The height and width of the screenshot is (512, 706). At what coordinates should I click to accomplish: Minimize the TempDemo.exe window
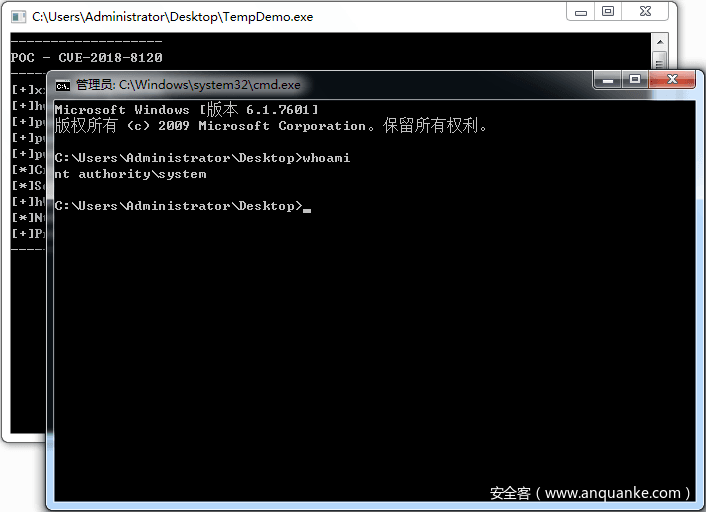click(582, 11)
